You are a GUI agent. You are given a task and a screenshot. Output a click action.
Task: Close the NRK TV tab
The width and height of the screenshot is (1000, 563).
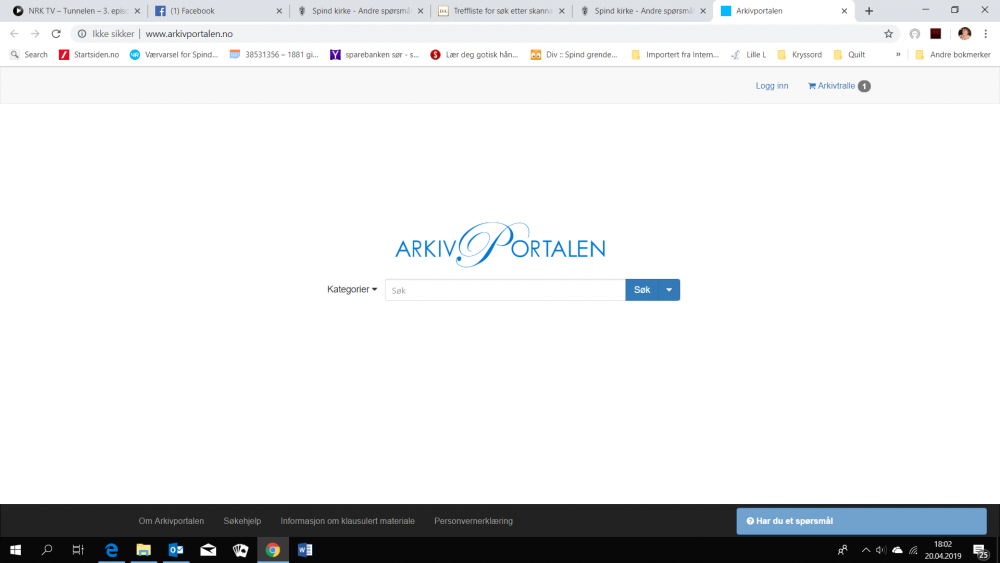click(137, 11)
